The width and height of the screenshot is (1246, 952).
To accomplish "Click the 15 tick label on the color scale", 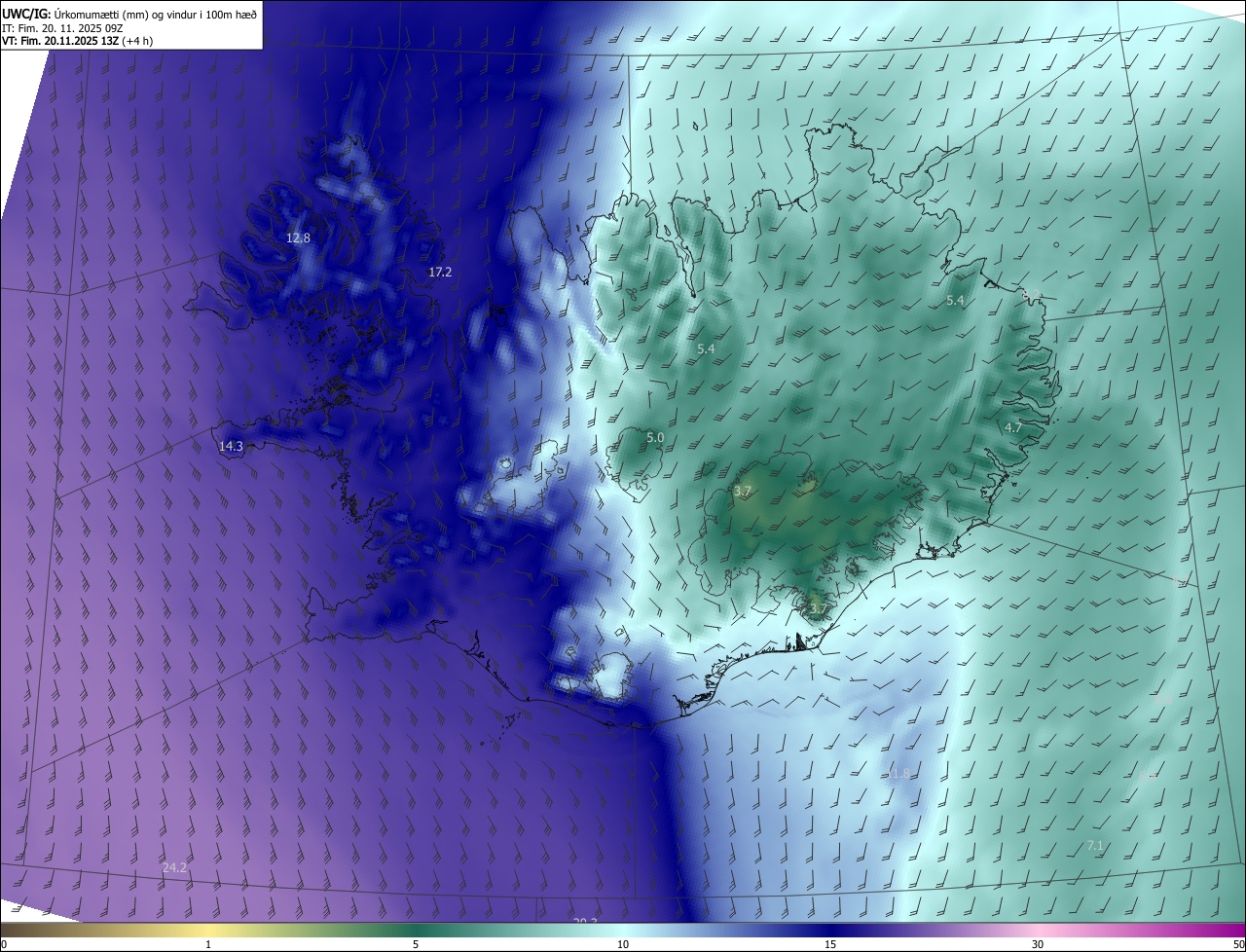I will (830, 944).
